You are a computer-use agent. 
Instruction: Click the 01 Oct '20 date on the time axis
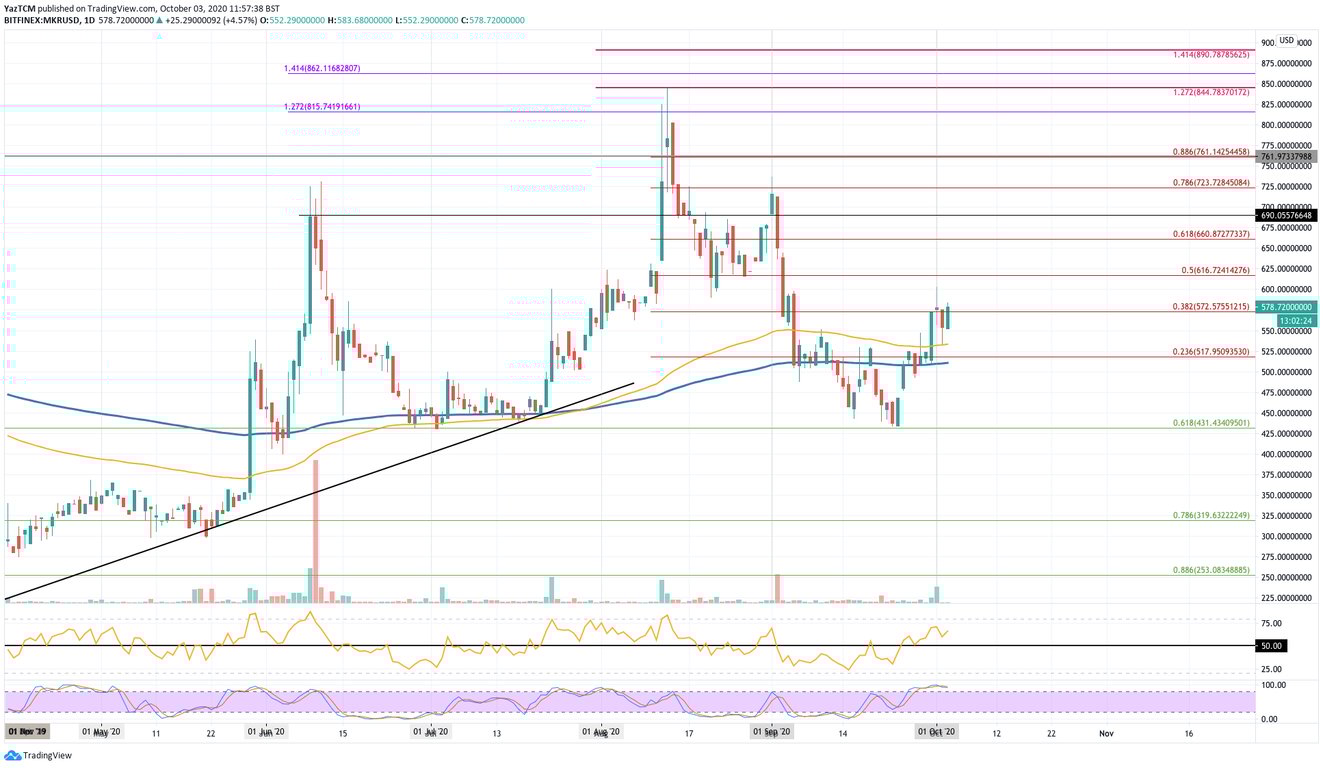point(938,731)
